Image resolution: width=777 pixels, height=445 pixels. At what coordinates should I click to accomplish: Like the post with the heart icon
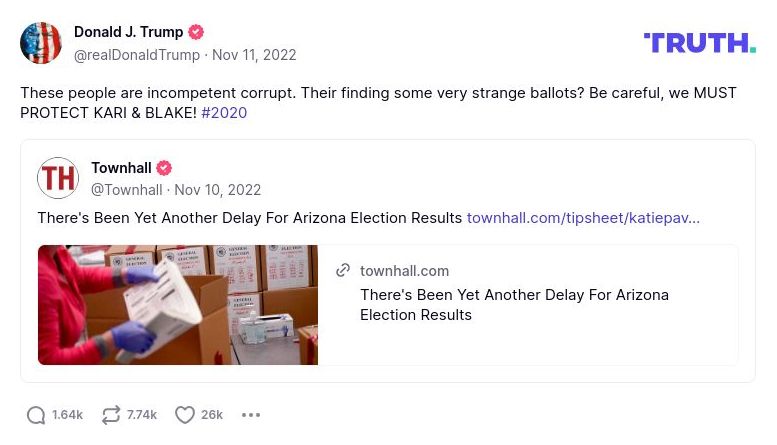click(185, 415)
